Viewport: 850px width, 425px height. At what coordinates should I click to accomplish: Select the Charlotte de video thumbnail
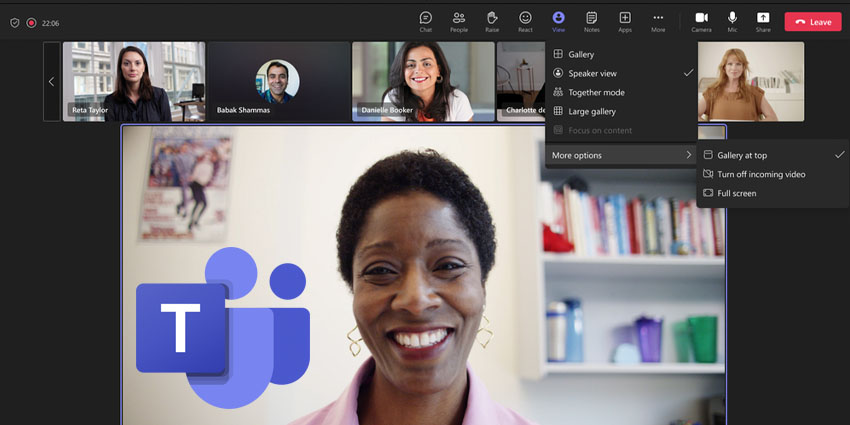(x=521, y=81)
